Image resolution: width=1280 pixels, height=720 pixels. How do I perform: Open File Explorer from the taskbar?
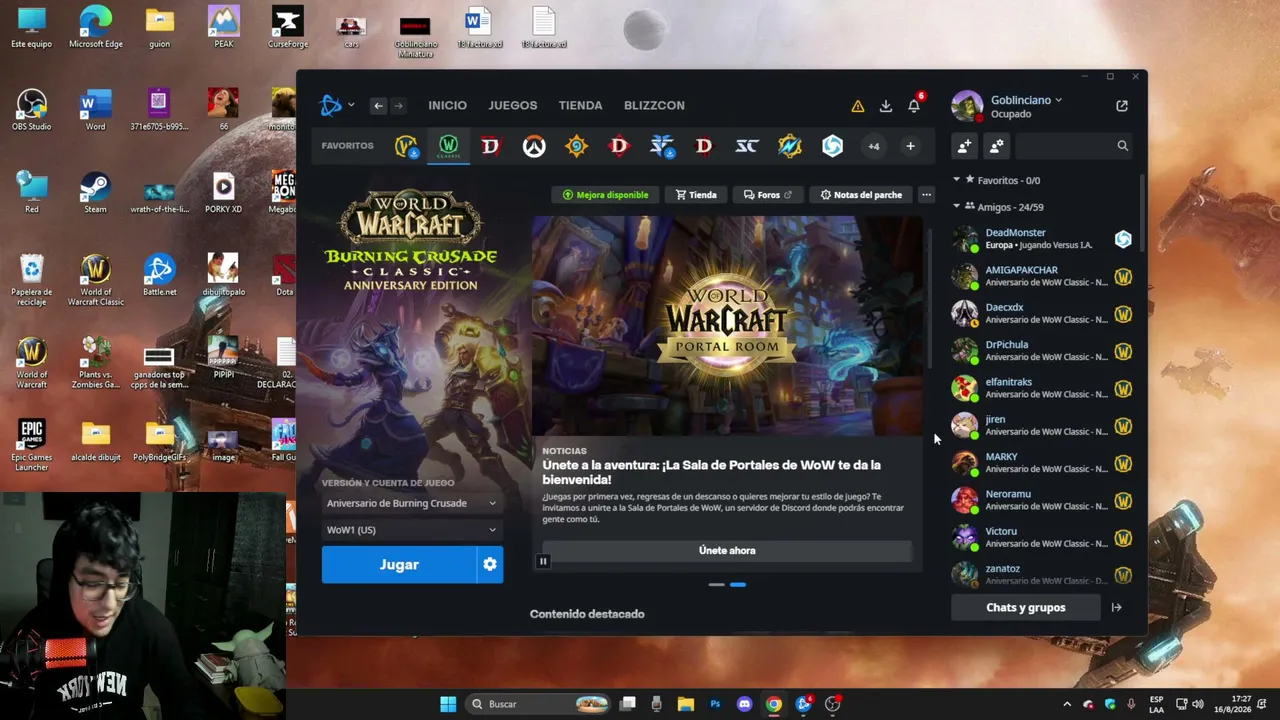pos(685,704)
